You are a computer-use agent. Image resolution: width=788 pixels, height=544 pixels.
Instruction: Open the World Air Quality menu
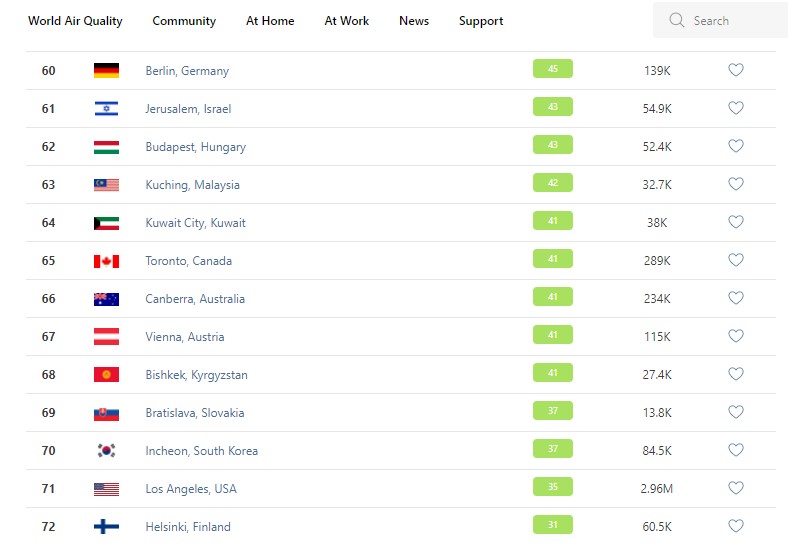tap(75, 21)
